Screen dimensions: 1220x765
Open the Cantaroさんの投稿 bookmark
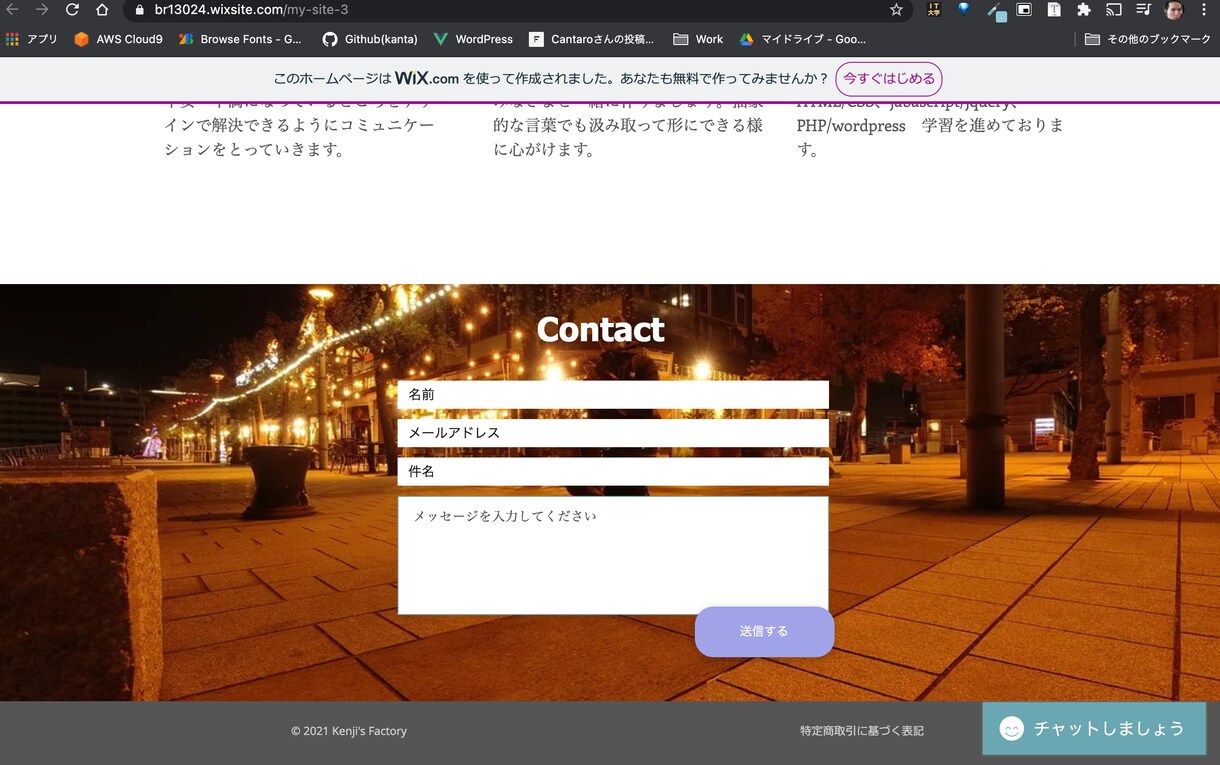(591, 39)
